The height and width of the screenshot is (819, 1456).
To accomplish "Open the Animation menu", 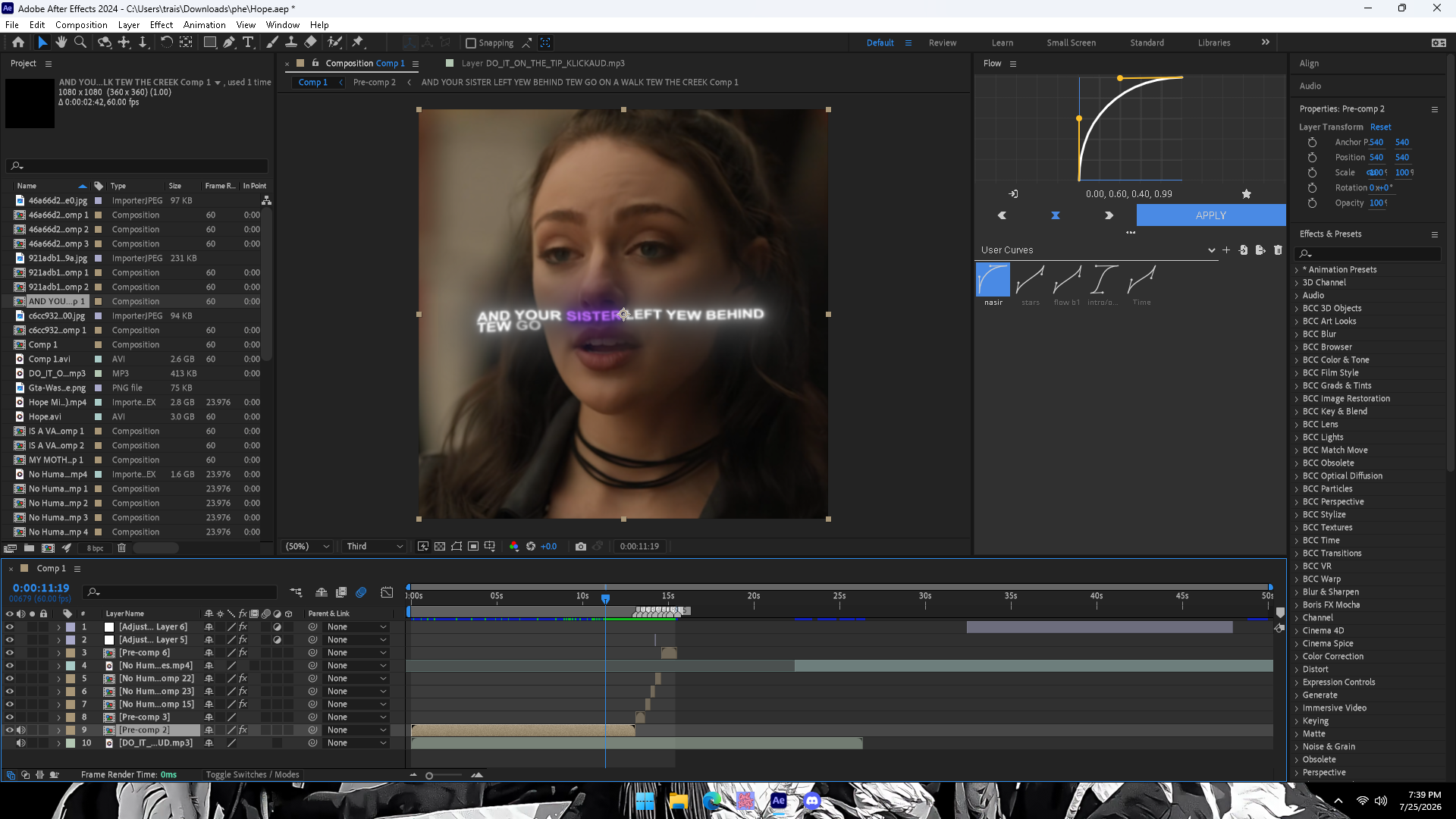I will (205, 24).
